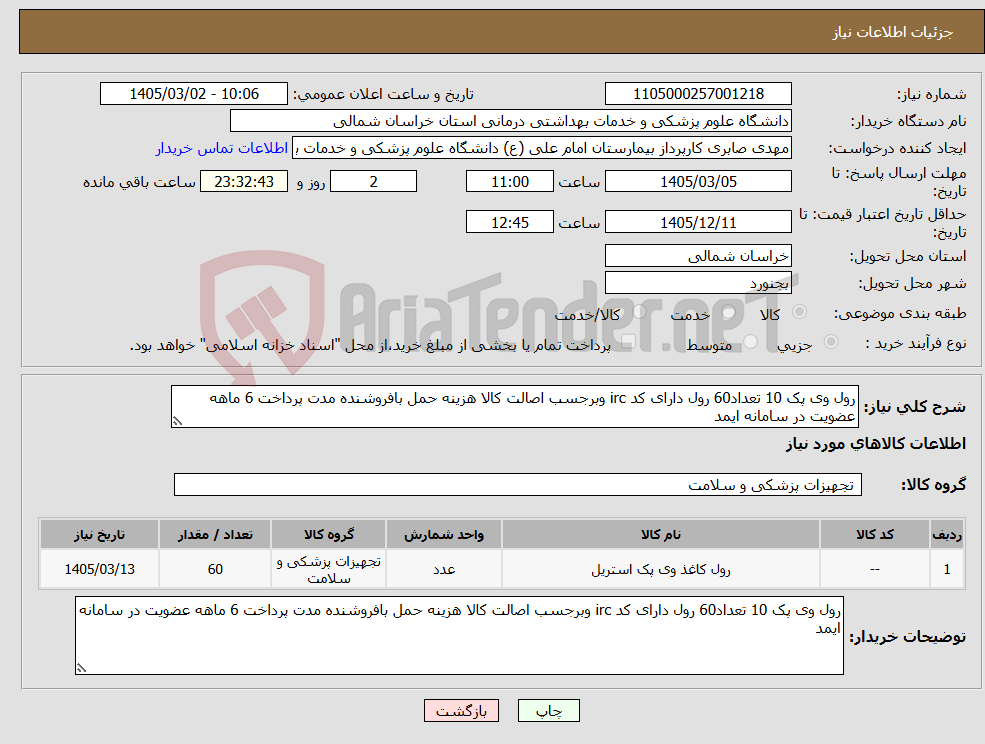
Task: Select the کالا/خدمت radio button
Action: coord(639,312)
